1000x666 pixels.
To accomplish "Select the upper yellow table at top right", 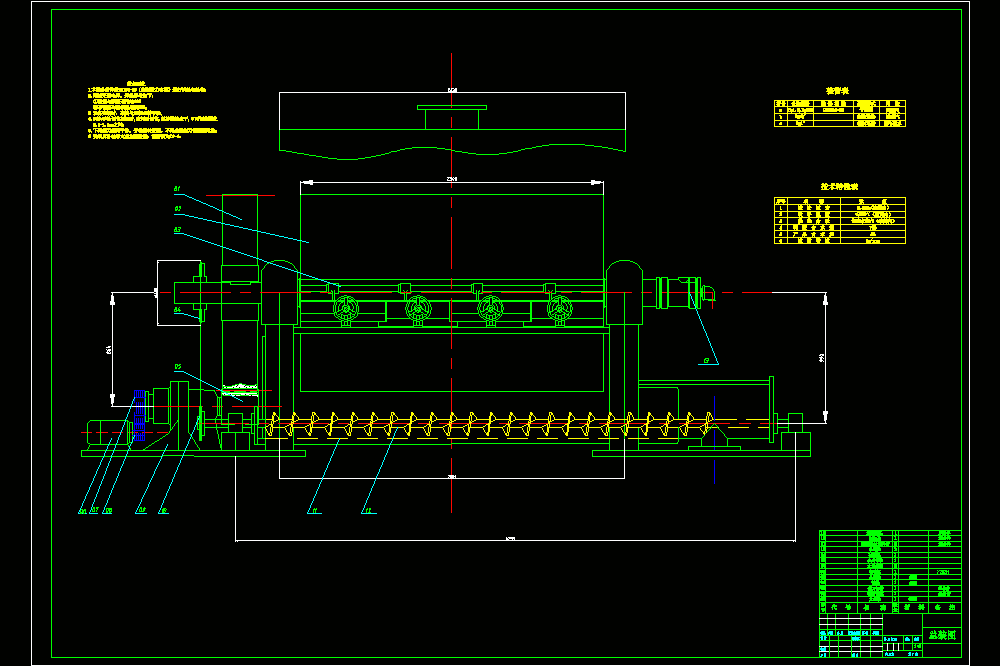I will pos(840,114).
